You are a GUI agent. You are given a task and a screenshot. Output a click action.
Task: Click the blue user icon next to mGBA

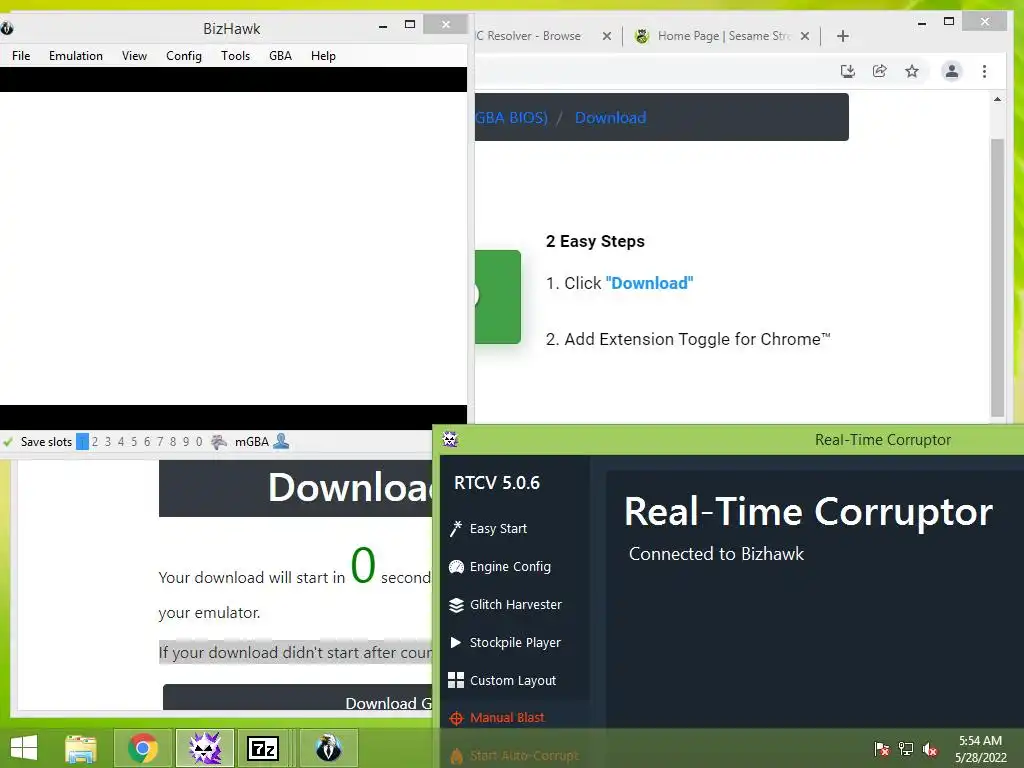[x=281, y=441]
